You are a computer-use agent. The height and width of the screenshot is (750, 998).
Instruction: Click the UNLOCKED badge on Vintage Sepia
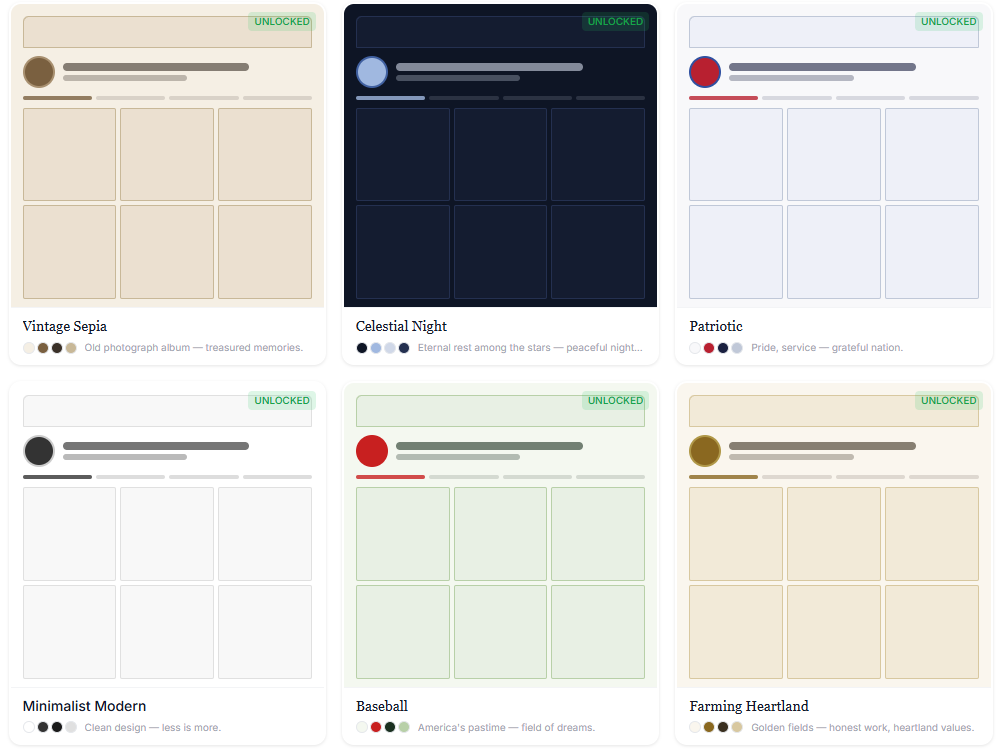(x=281, y=21)
